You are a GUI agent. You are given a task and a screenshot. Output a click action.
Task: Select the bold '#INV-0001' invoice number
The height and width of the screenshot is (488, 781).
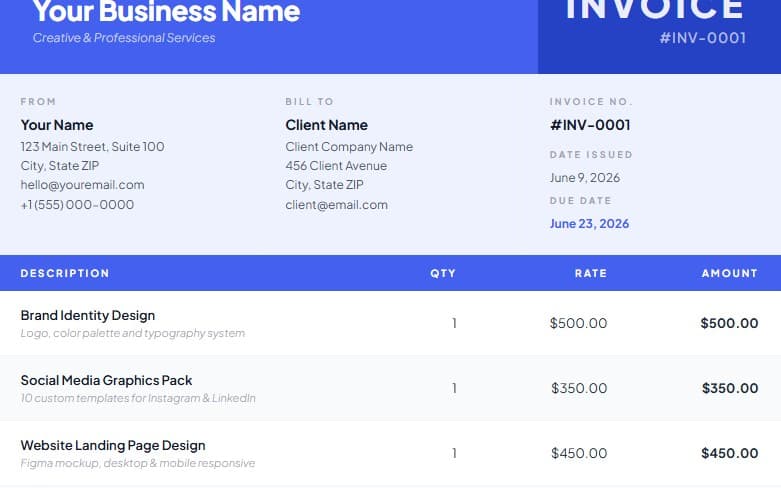tap(590, 125)
